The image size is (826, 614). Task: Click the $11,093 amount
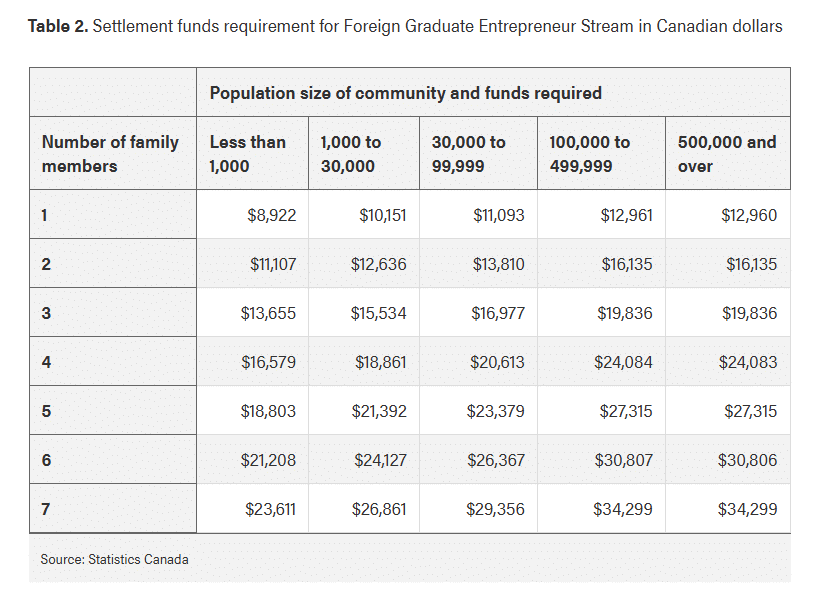click(498, 215)
